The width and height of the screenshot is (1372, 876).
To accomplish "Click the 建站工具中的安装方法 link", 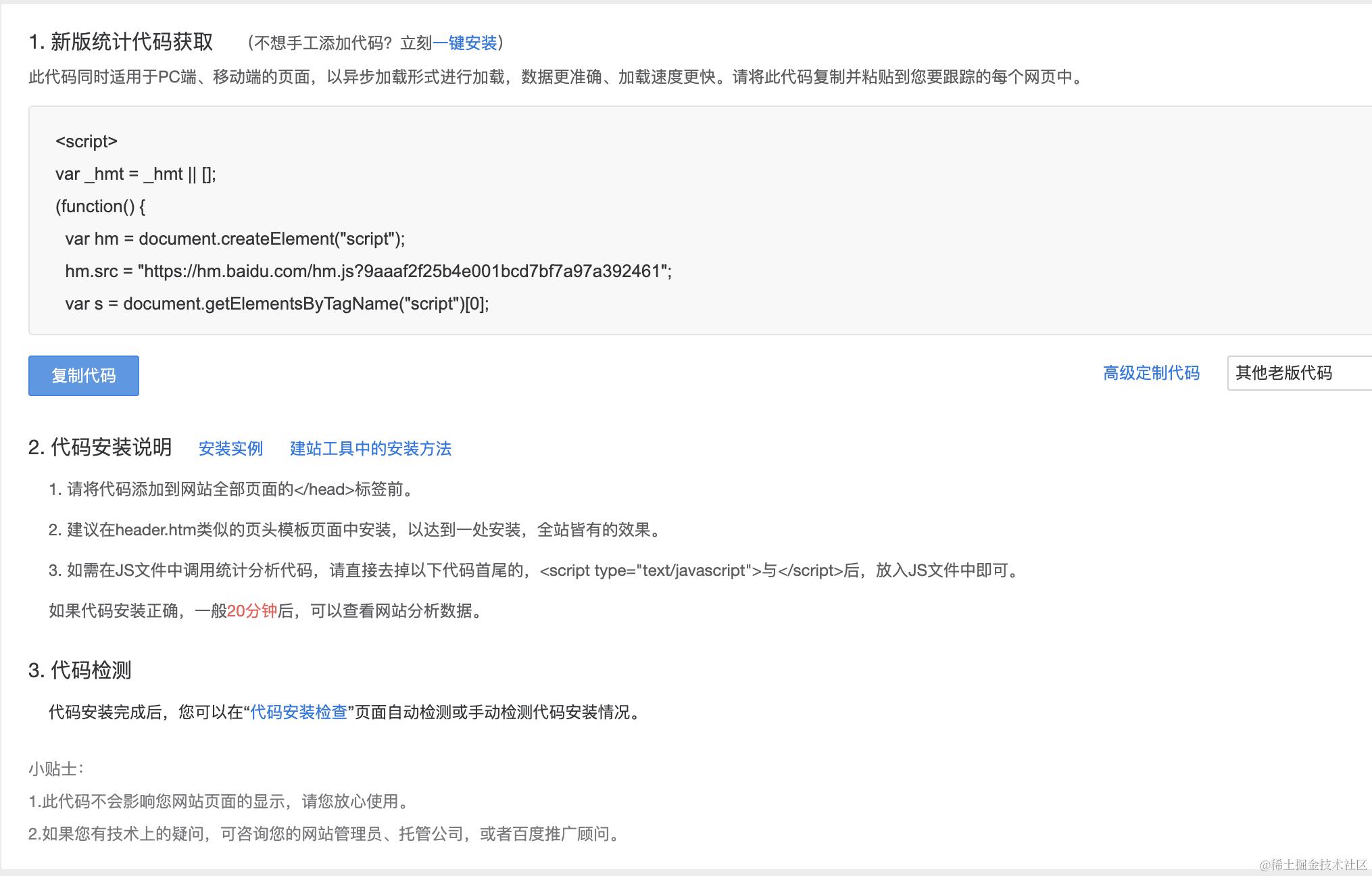I will pos(370,449).
